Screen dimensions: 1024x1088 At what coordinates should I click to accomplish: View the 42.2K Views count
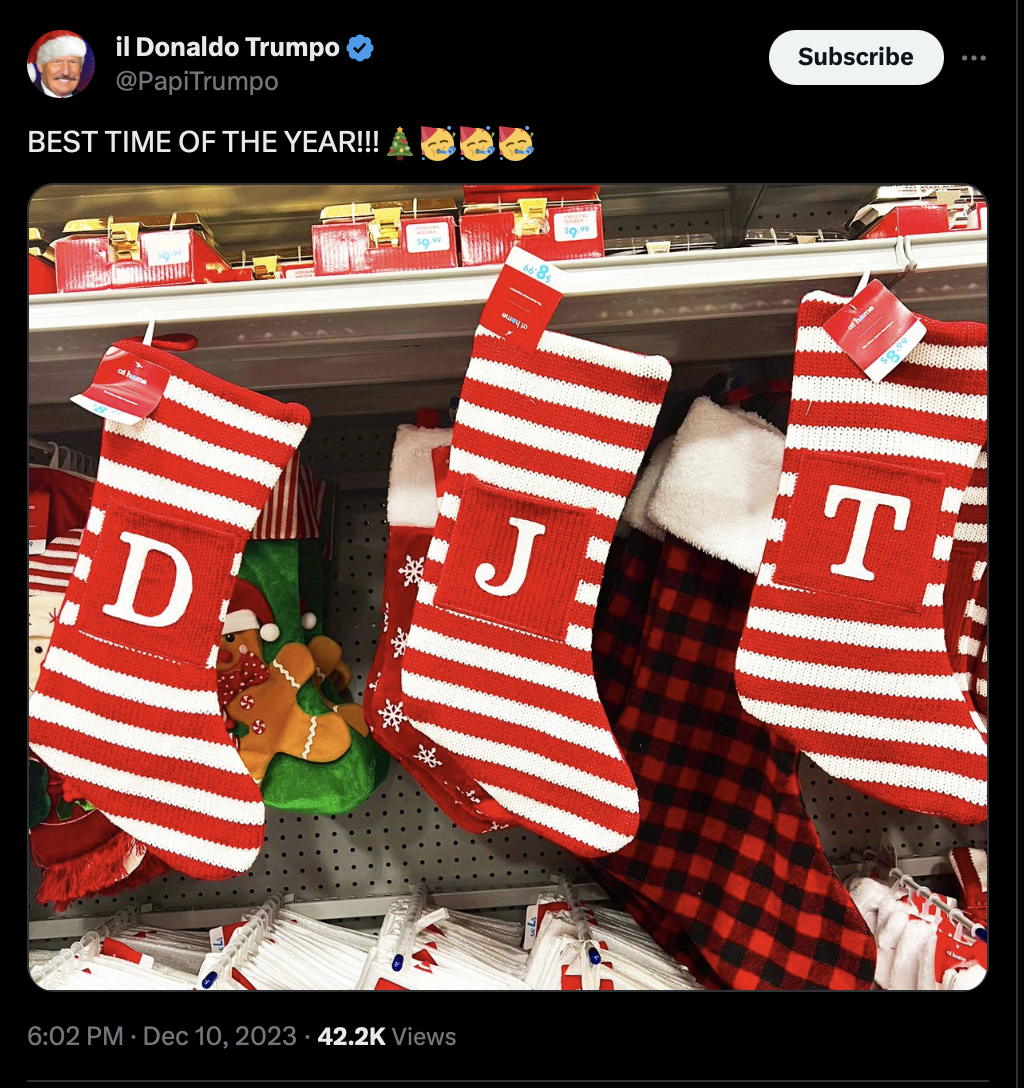(386, 1036)
